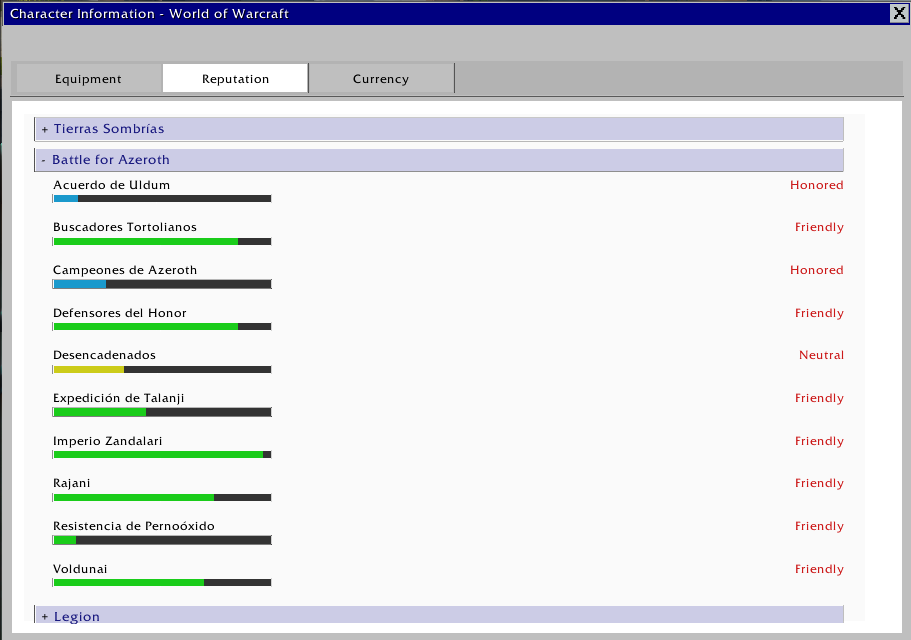
Task: Collapse the Battle for Azeroth section
Action: click(x=439, y=160)
